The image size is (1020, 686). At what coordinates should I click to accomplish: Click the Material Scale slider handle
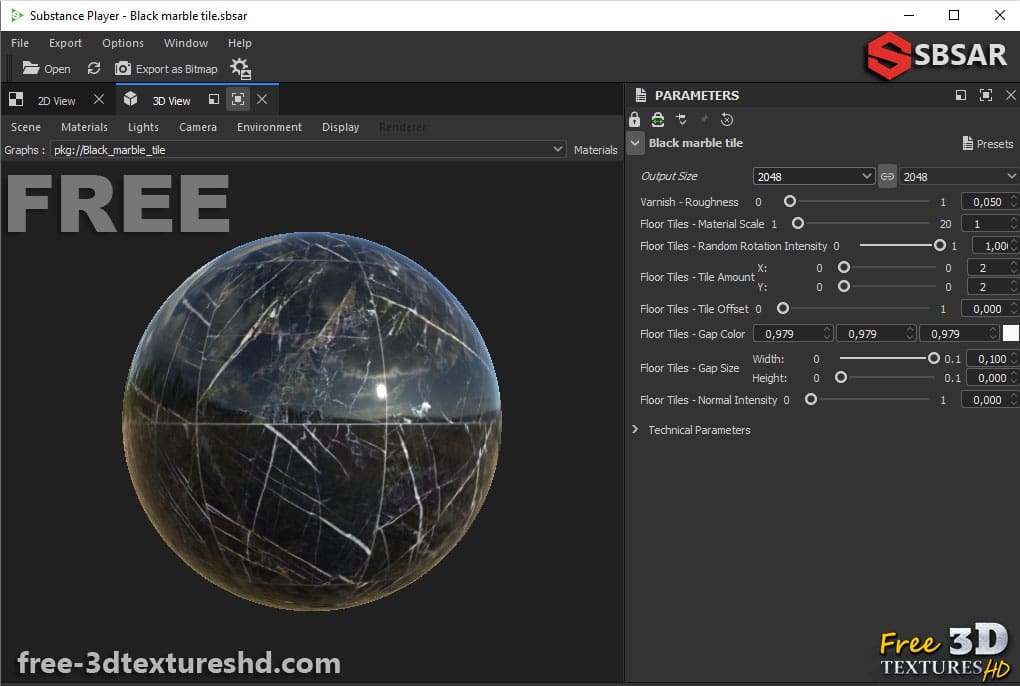(798, 224)
